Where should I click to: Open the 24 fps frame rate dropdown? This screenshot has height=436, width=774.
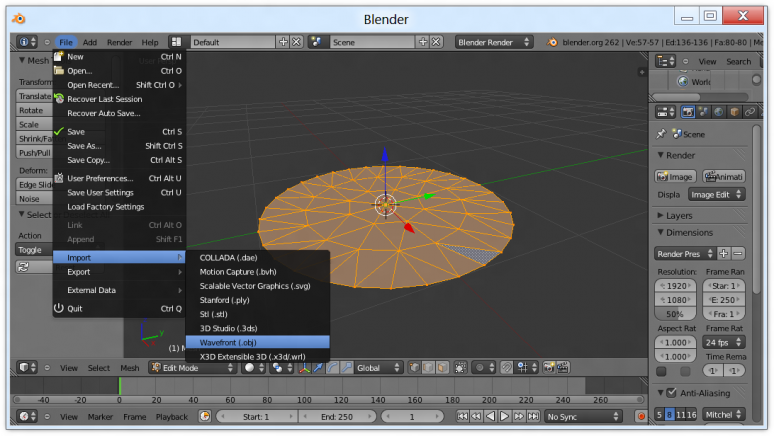[x=724, y=342]
